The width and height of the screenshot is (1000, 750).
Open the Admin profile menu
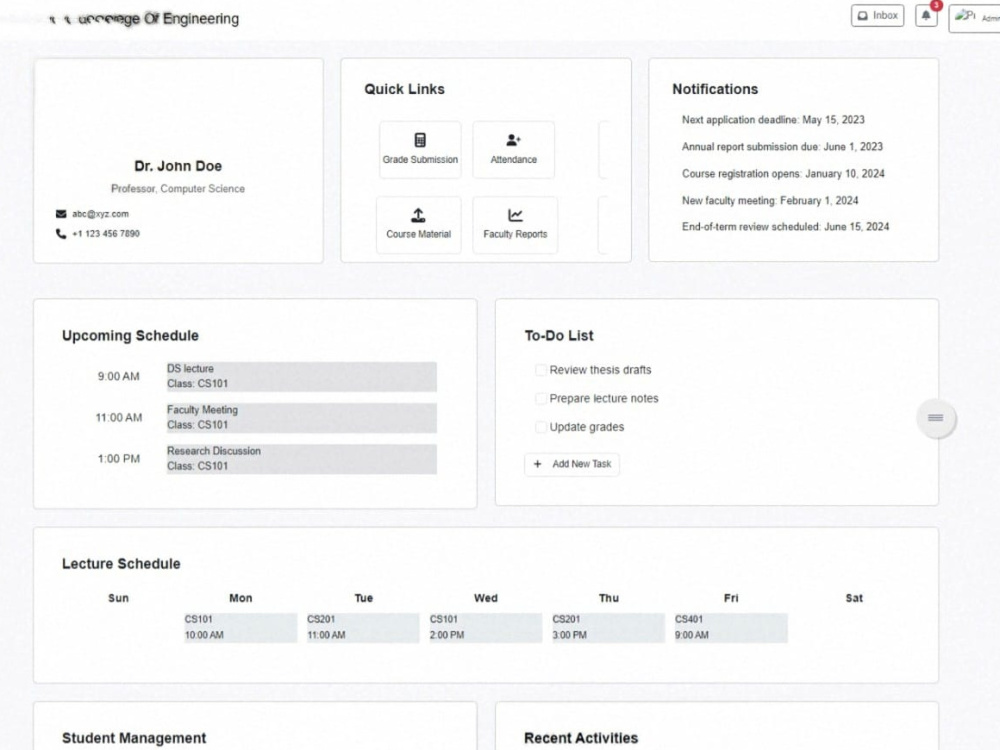click(x=974, y=18)
